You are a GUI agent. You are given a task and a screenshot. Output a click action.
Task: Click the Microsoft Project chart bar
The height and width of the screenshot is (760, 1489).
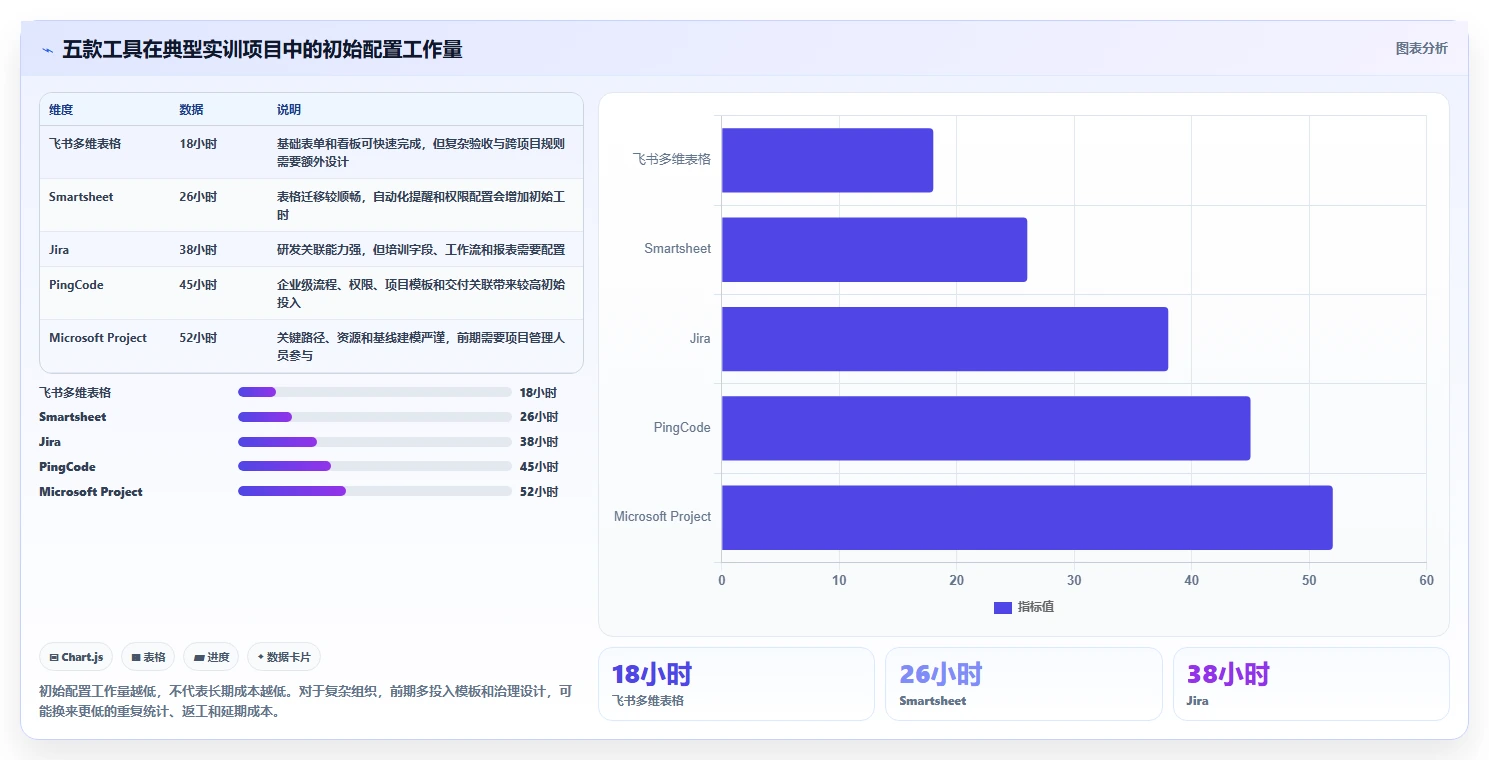point(1027,517)
